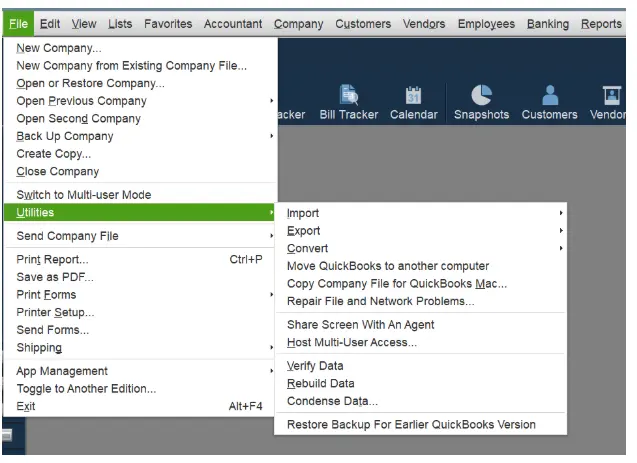Expand the Export submenu
The width and height of the screenshot is (637, 463).
tap(421, 231)
